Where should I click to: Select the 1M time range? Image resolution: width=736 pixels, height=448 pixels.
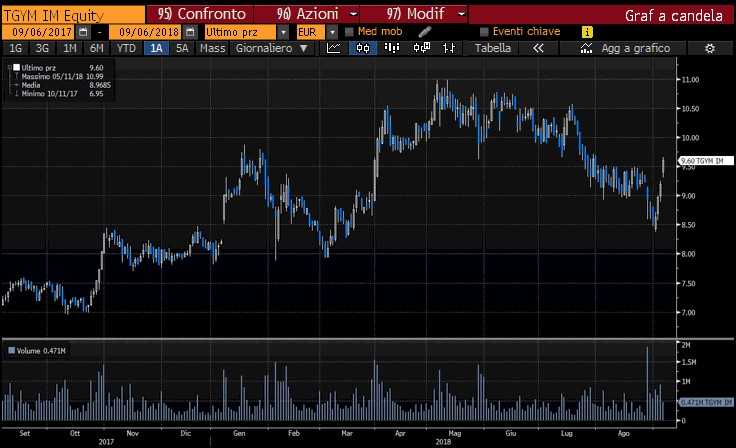(70, 48)
